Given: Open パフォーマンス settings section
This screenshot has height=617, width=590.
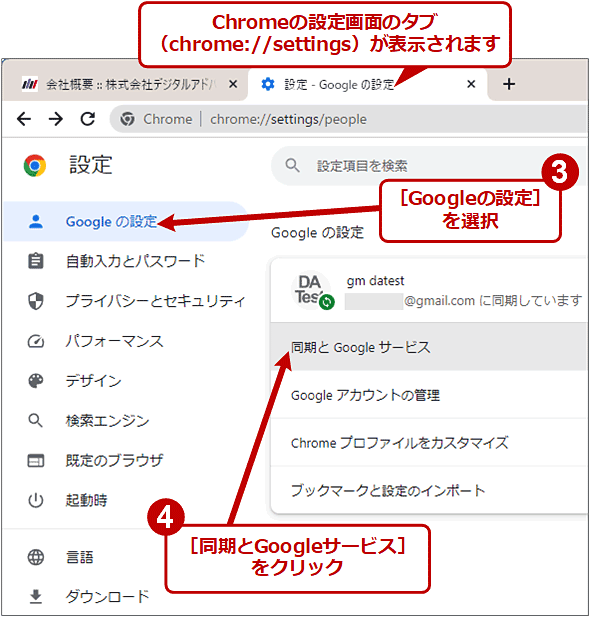Looking at the screenshot, I should click(x=126, y=341).
